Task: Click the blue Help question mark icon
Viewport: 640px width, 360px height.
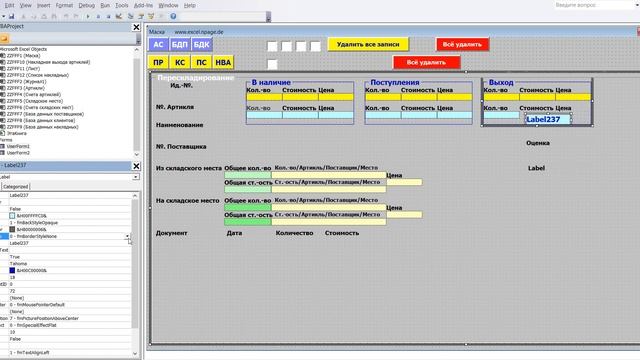Action: [x=173, y=16]
